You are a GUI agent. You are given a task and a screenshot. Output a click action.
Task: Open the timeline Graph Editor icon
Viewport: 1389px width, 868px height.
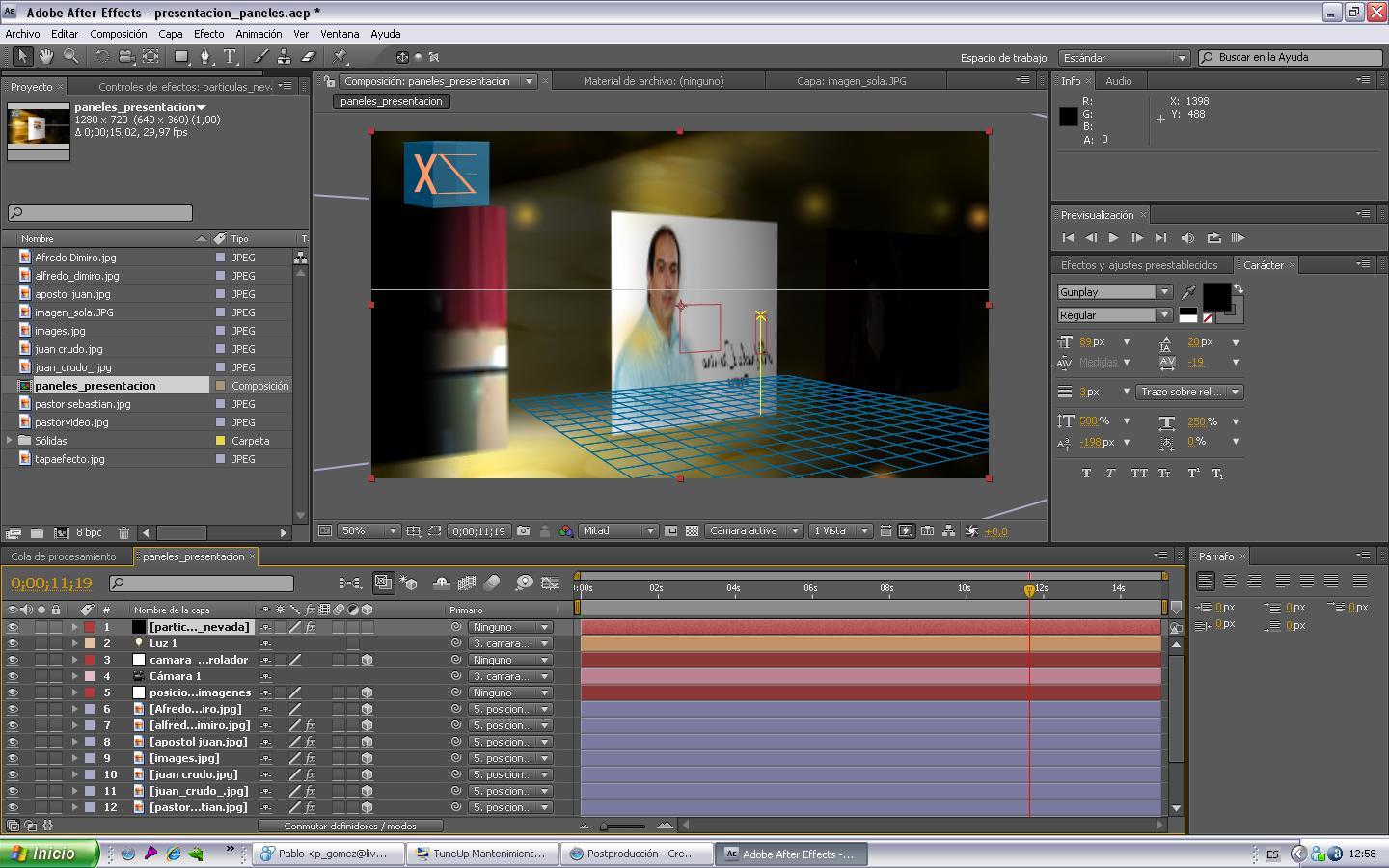point(551,583)
